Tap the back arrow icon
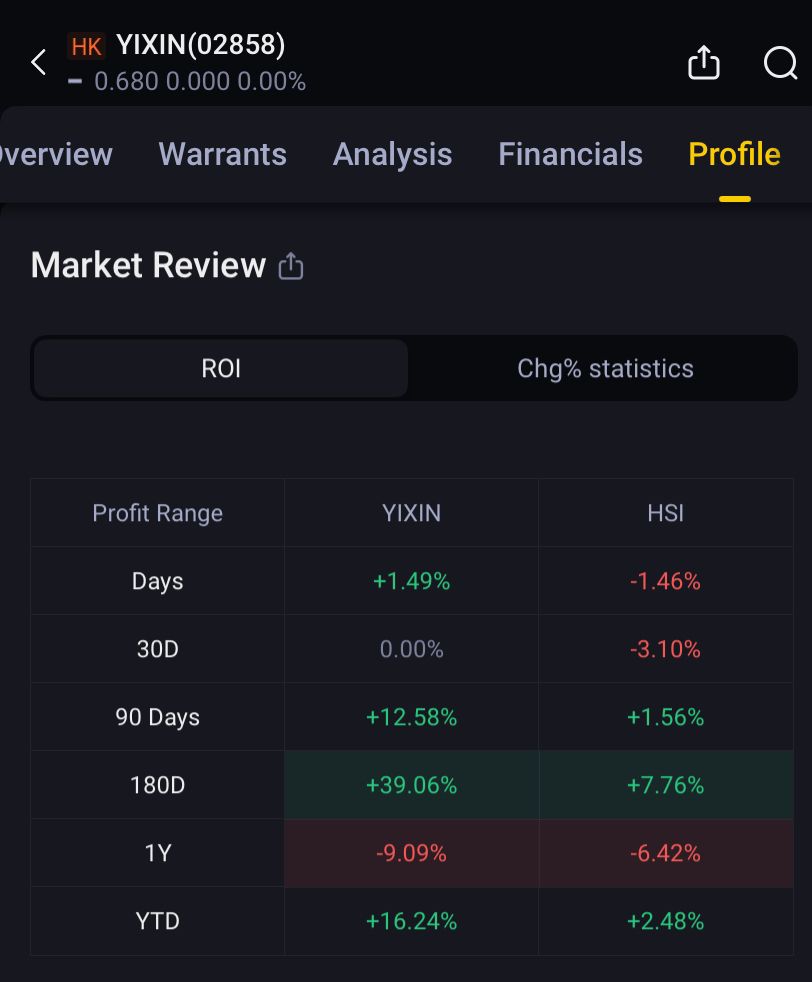Screen dimensions: 812x982 click(x=39, y=62)
